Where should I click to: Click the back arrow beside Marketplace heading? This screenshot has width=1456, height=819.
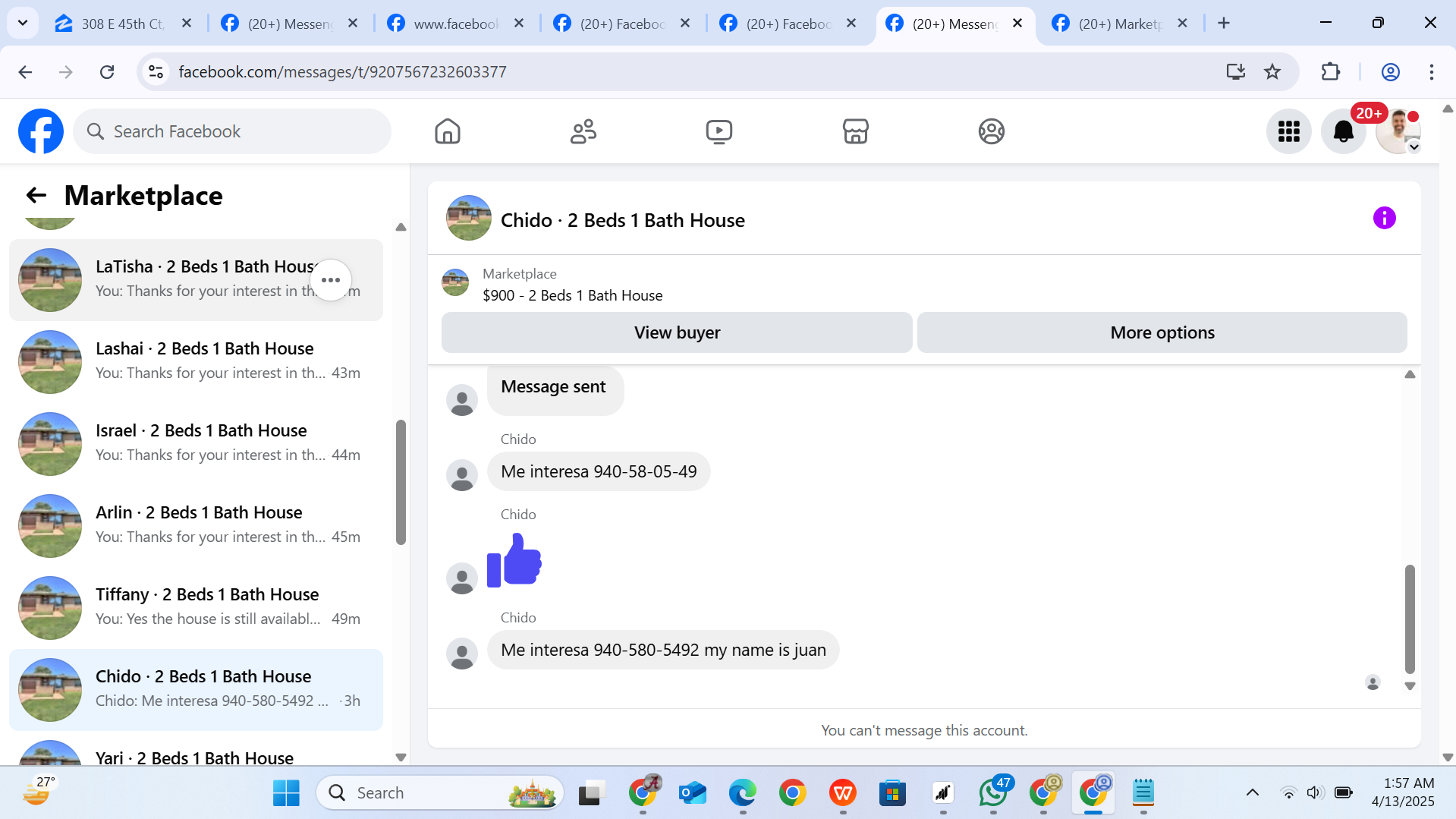click(36, 196)
